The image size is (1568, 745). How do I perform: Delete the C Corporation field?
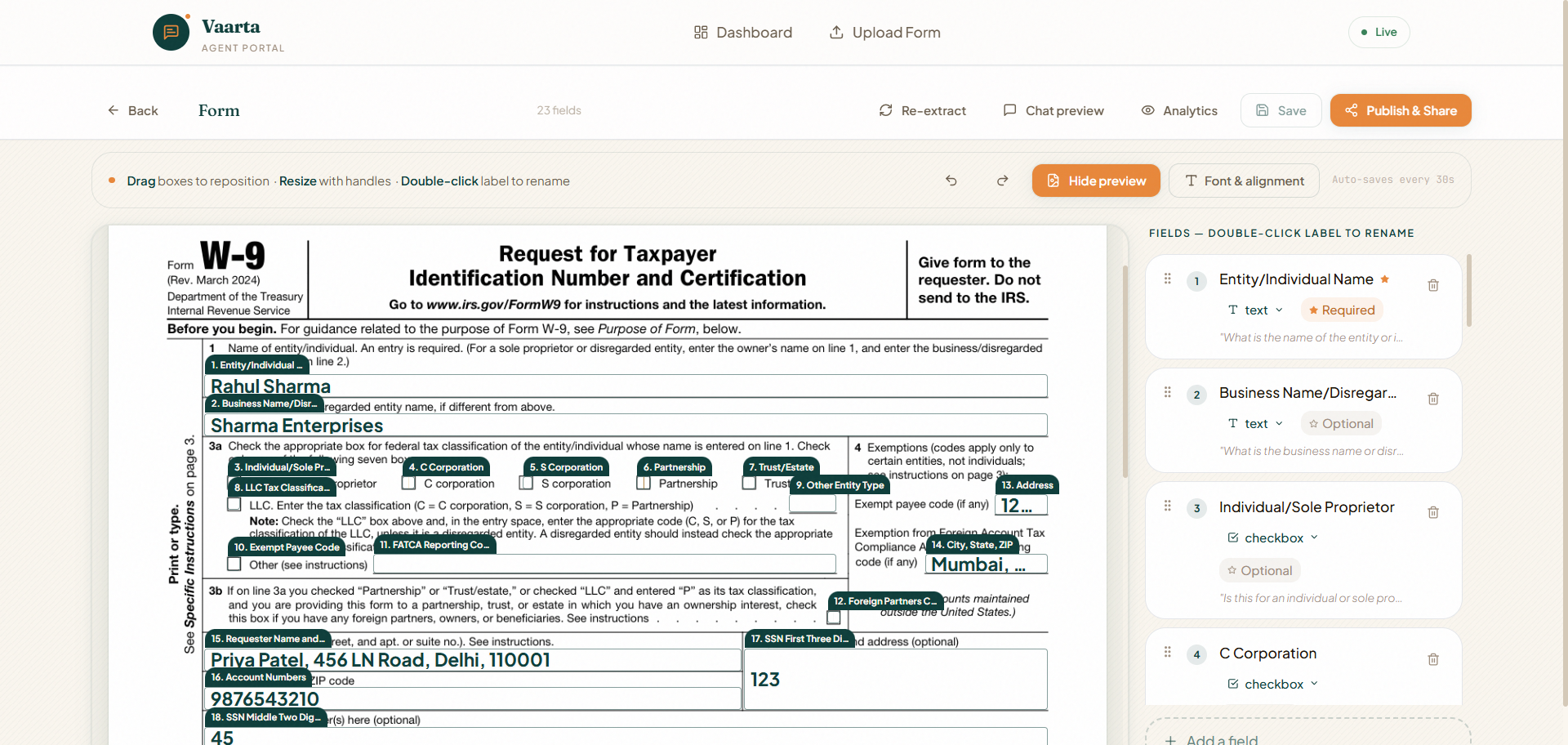(x=1433, y=659)
